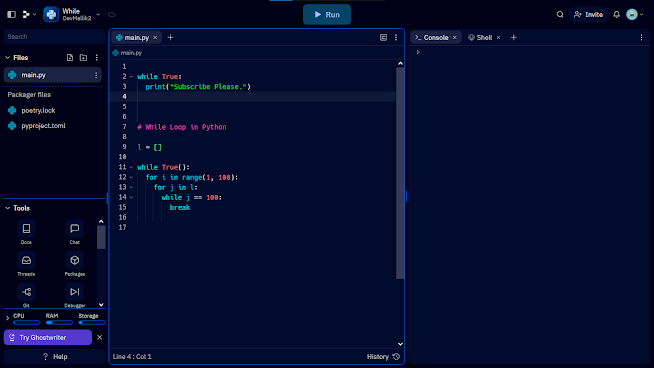Create a new folder icon
The image size is (654, 368).
pos(83,58)
